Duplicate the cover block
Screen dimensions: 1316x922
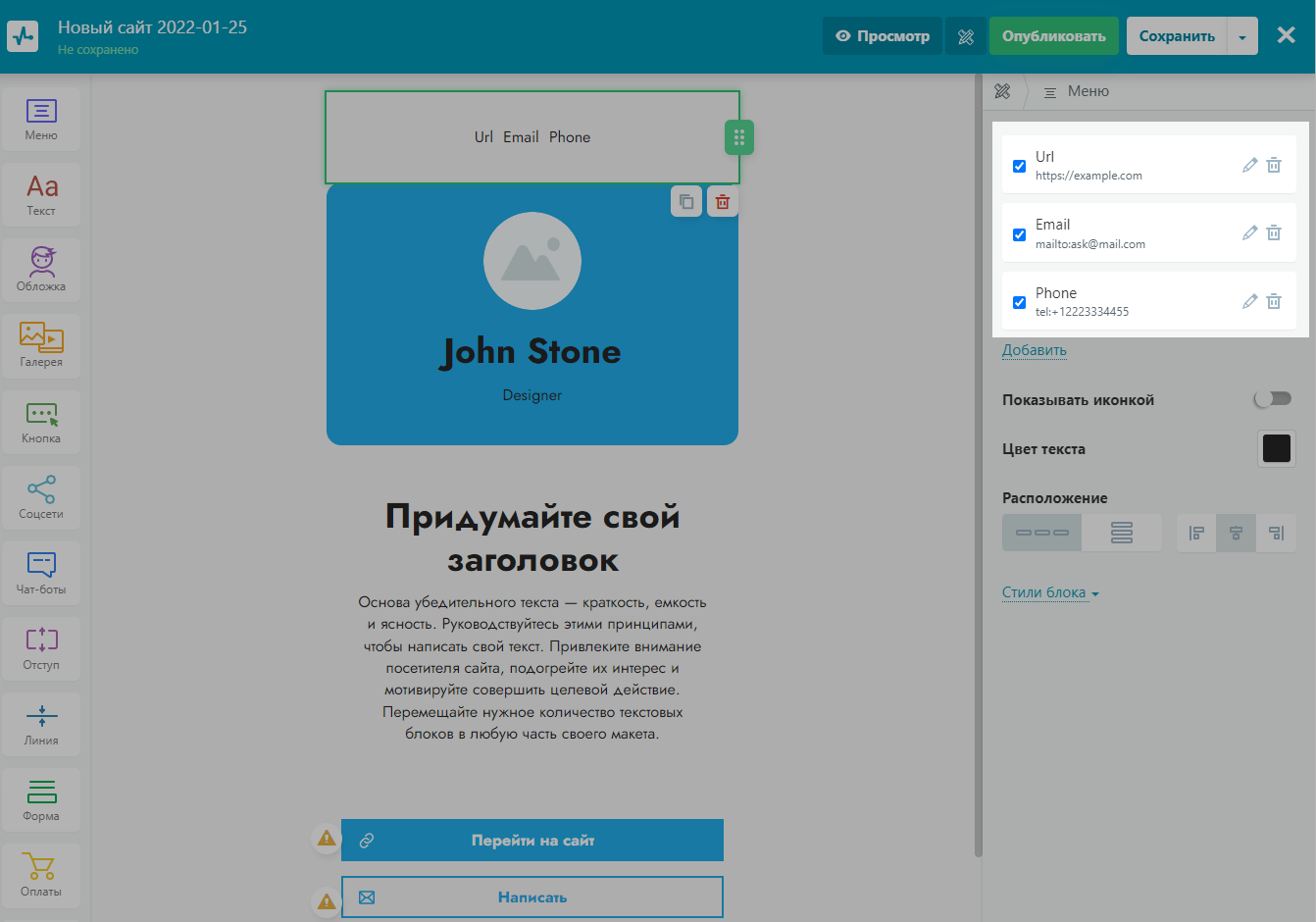[x=686, y=202]
